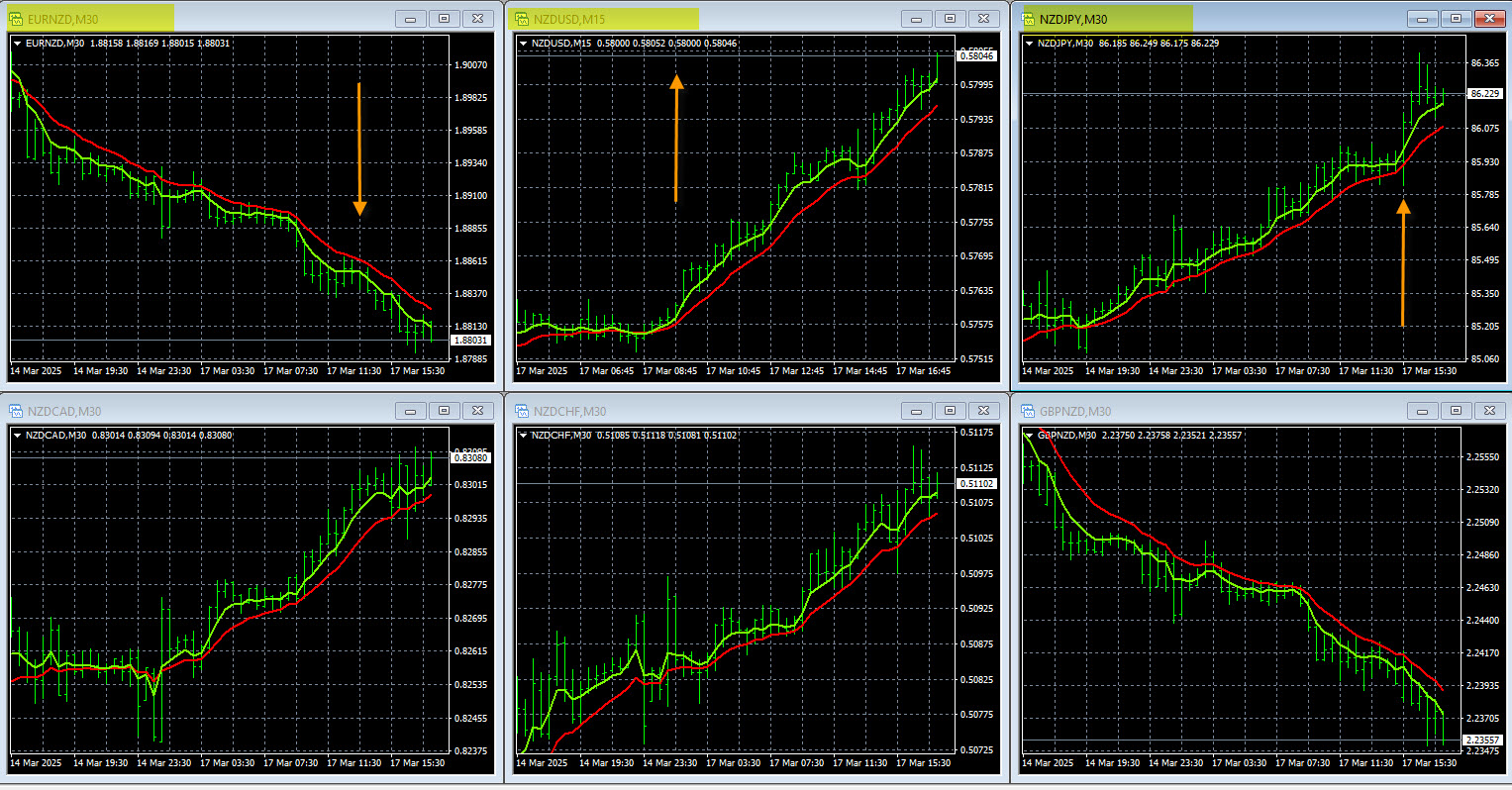Select the orange up arrow on NZDUSD chart

point(676,139)
